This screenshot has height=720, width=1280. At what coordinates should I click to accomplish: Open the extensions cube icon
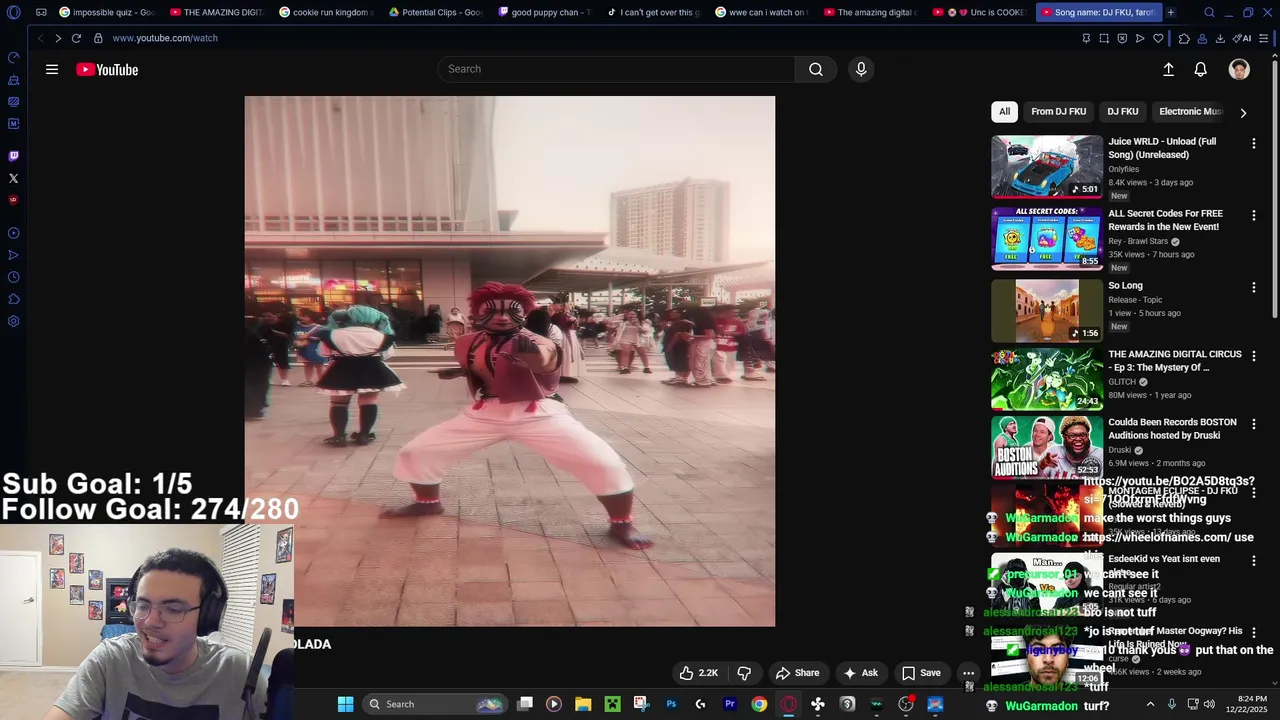1184,38
